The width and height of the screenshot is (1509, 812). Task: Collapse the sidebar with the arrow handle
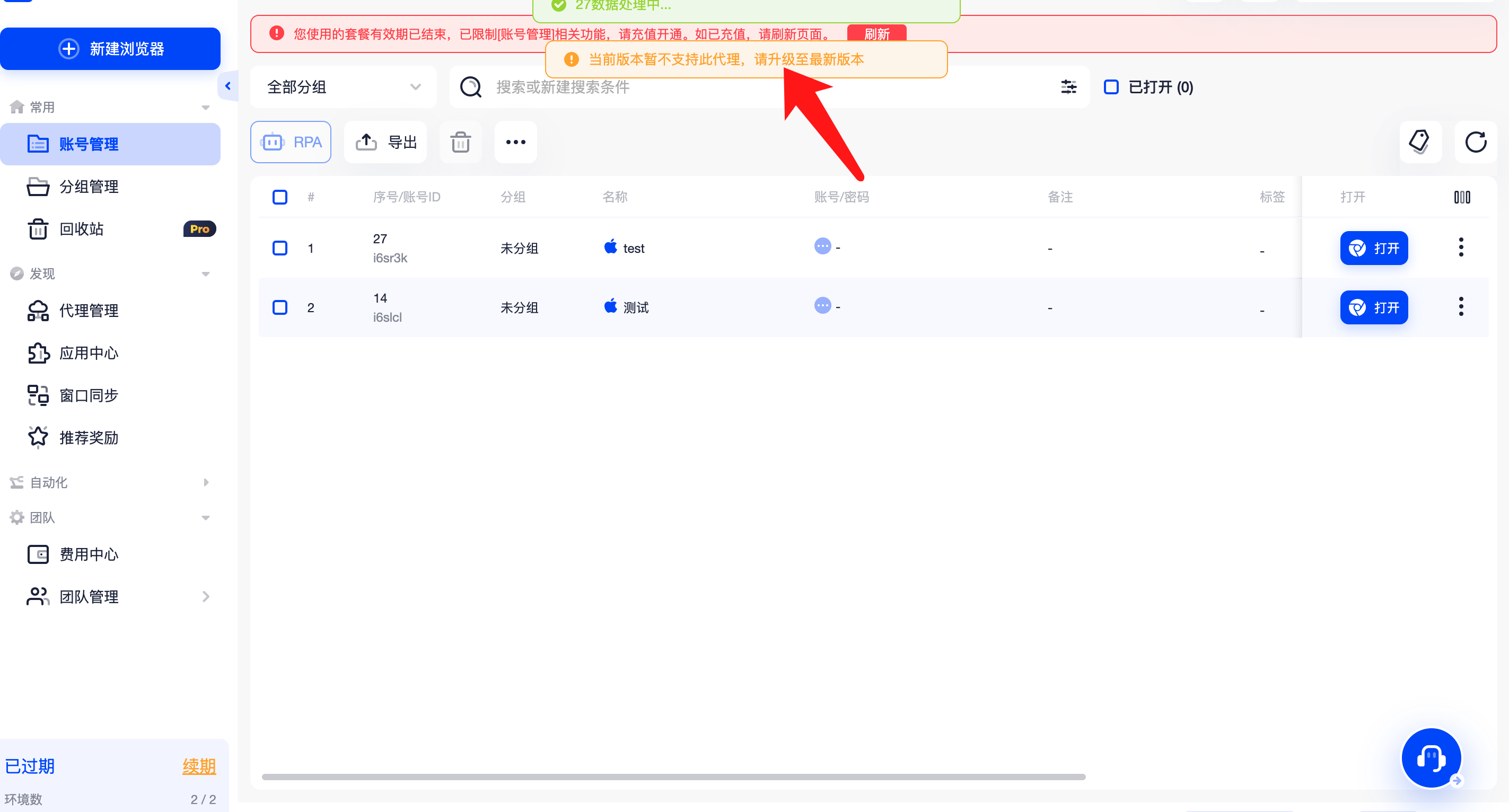228,86
